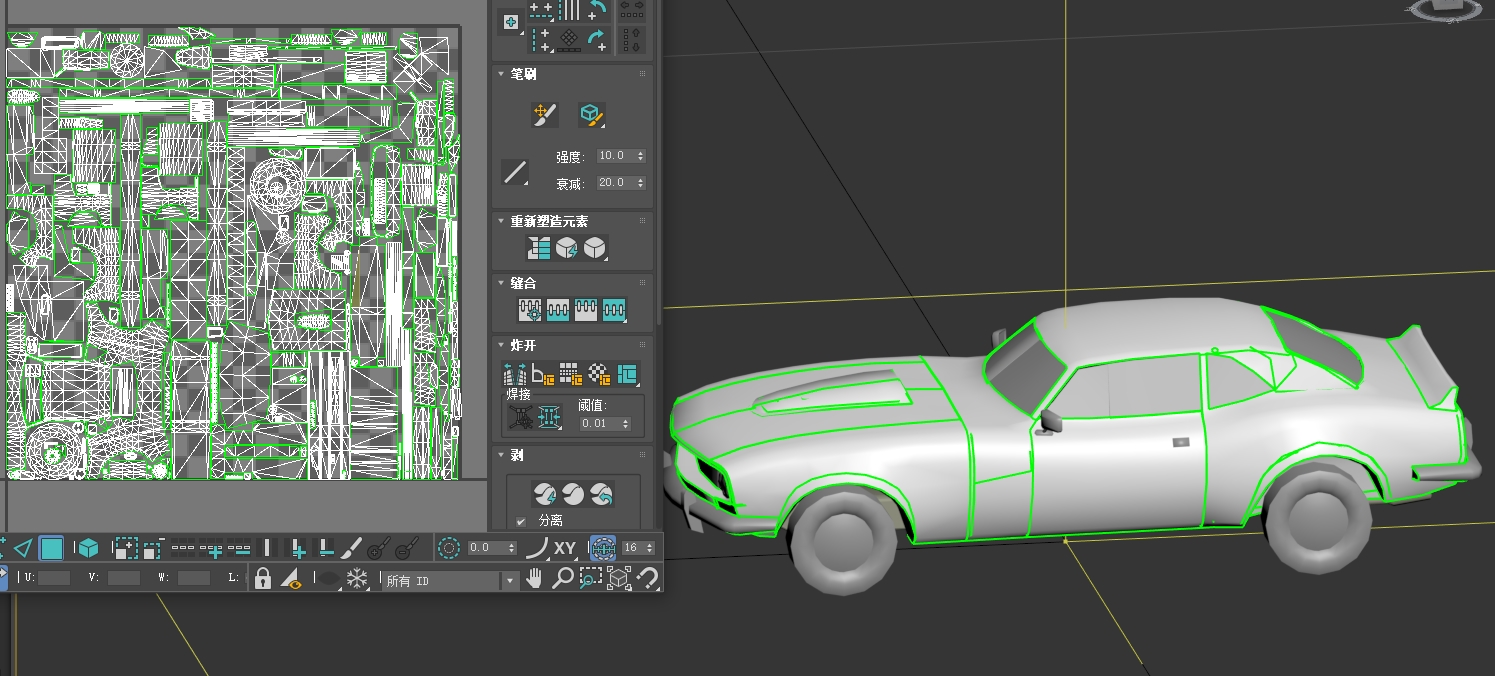Toggle the soft selection circle icon
1495x676 pixels.
[x=448, y=548]
